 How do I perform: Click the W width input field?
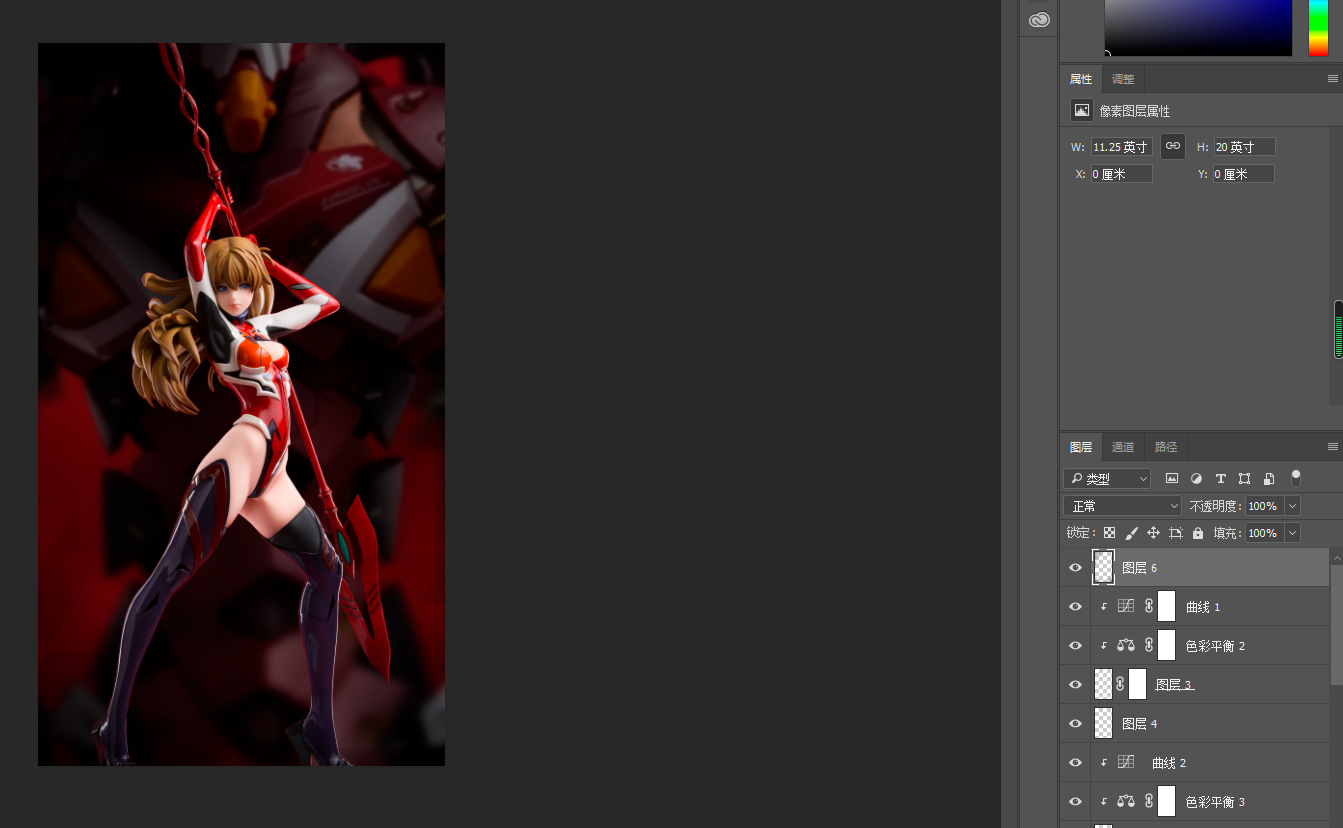pos(1121,147)
